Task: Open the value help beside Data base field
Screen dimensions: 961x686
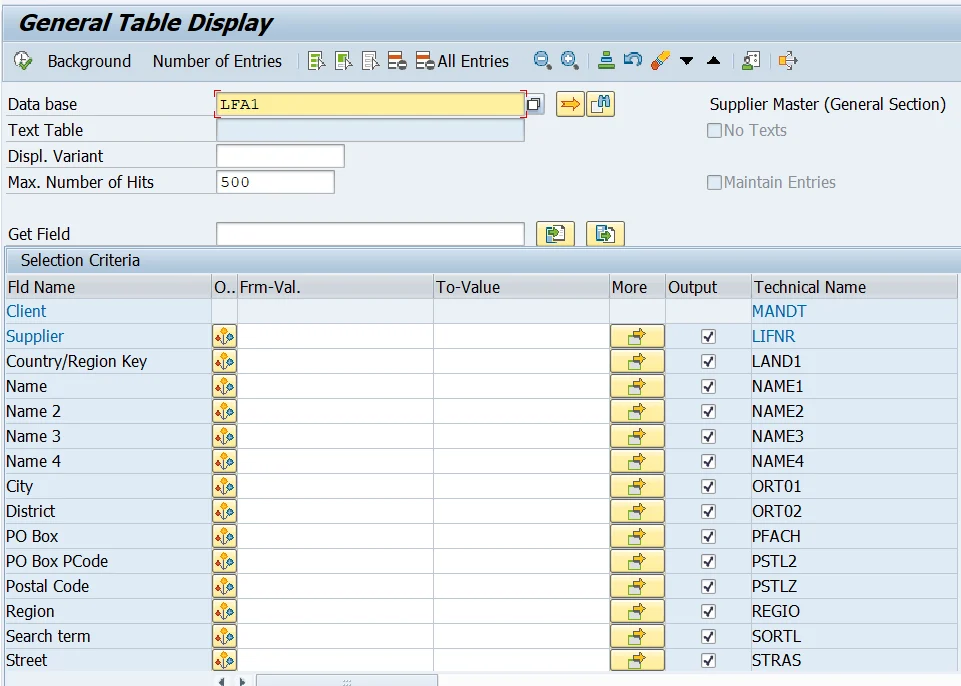Action: [x=534, y=104]
